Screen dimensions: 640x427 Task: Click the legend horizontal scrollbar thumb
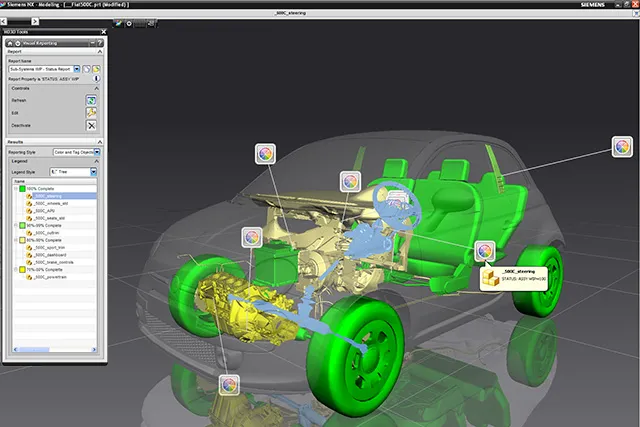coord(34,349)
